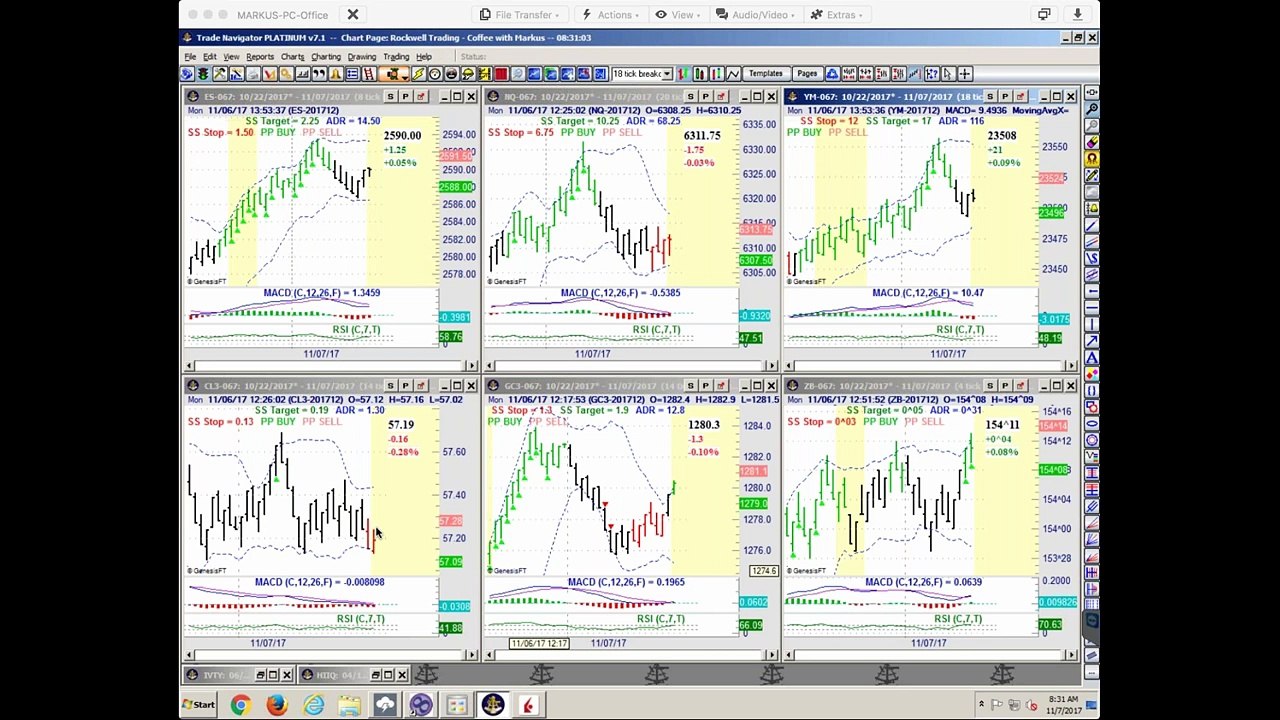Click the printer toolbar icon
1280x720 pixels.
[x=253, y=74]
